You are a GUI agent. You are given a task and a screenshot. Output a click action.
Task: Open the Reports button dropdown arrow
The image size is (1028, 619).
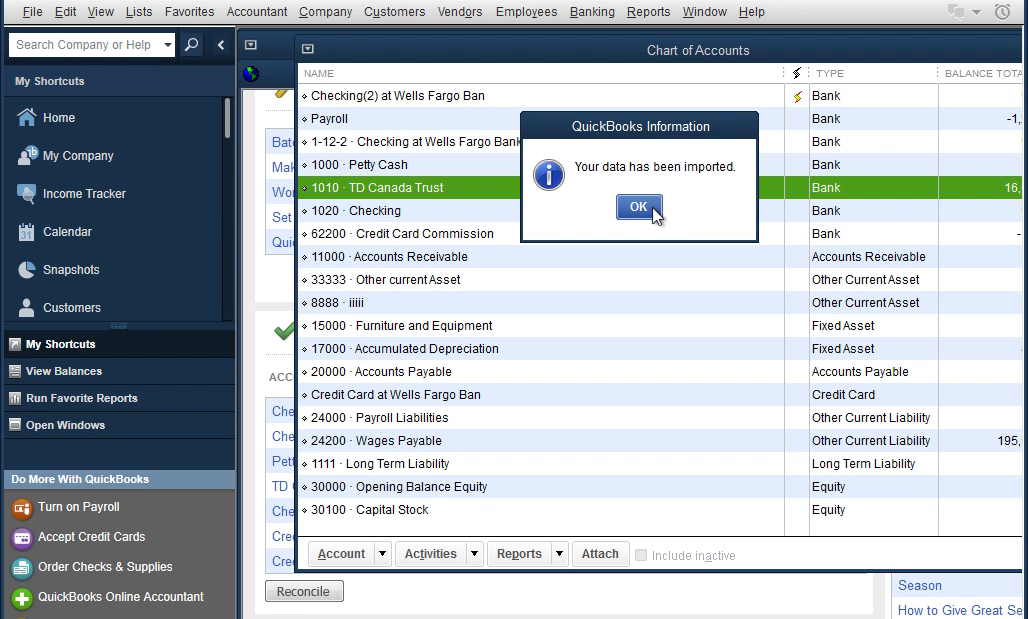pyautogui.click(x=559, y=554)
